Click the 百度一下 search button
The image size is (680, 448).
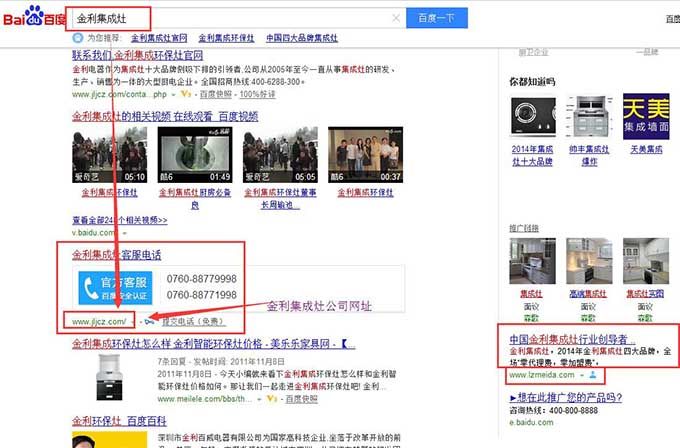pyautogui.click(x=437, y=18)
